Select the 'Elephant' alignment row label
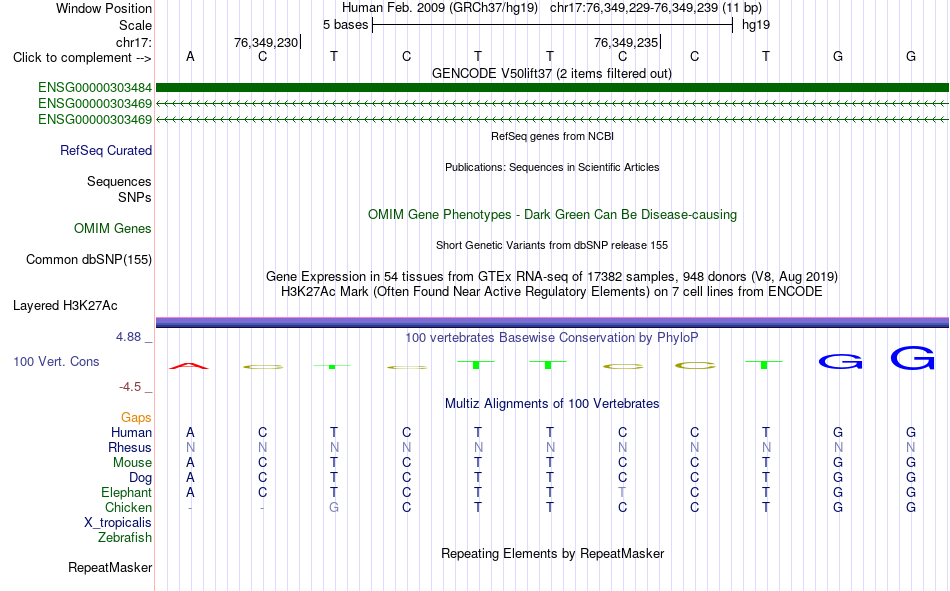Image resolution: width=950 pixels, height=591 pixels. pyautogui.click(x=126, y=493)
